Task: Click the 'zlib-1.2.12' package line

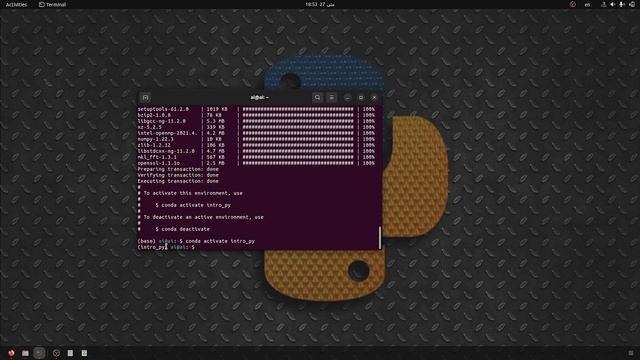Action: click(256, 145)
